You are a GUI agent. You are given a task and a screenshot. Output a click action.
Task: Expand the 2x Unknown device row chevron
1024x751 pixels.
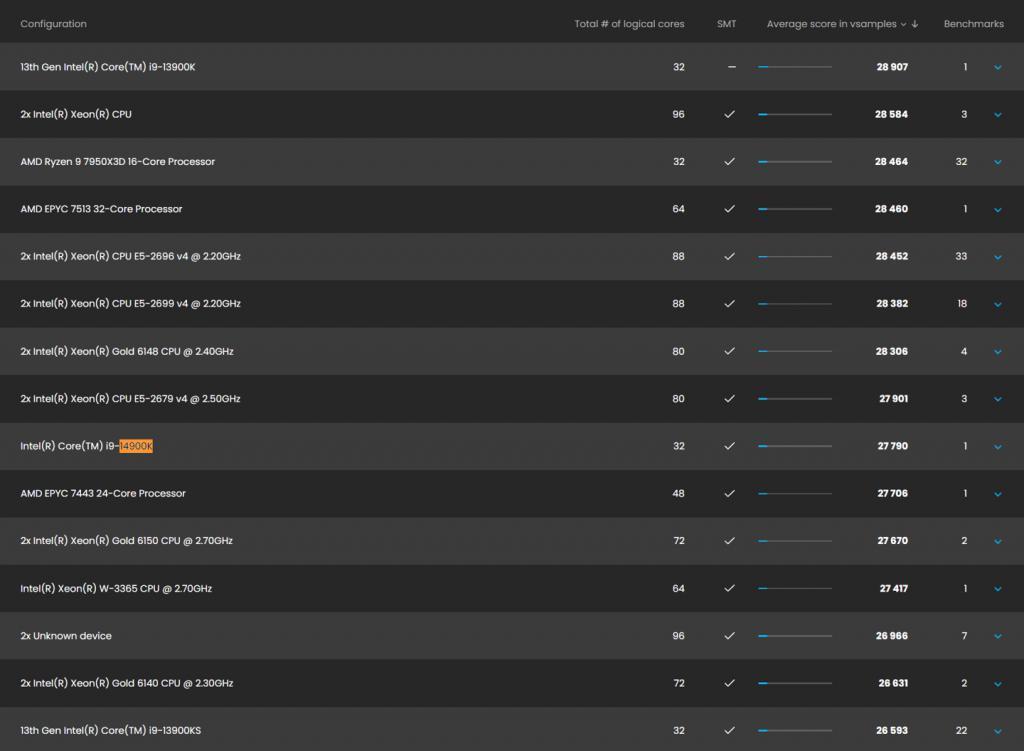pyautogui.click(x=998, y=636)
